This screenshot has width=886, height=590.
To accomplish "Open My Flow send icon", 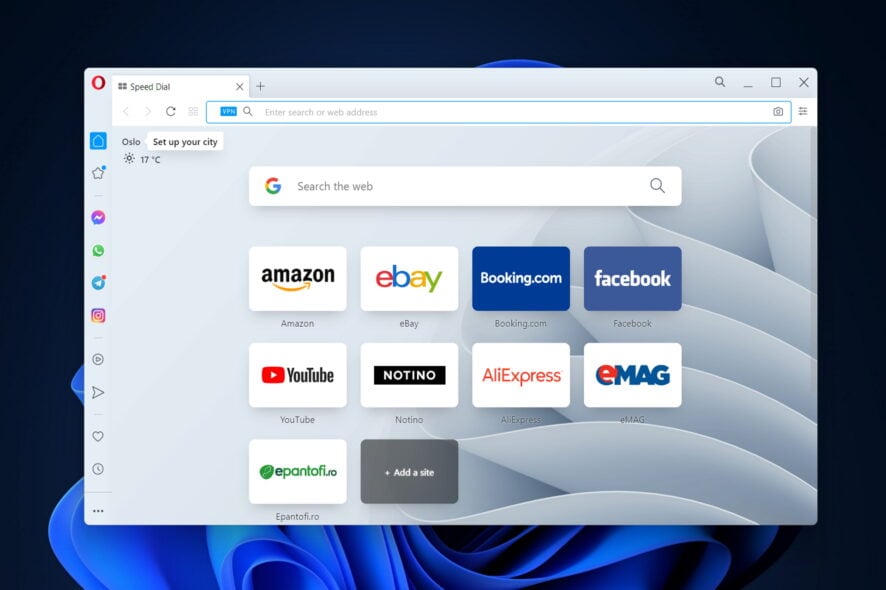I will (x=98, y=392).
